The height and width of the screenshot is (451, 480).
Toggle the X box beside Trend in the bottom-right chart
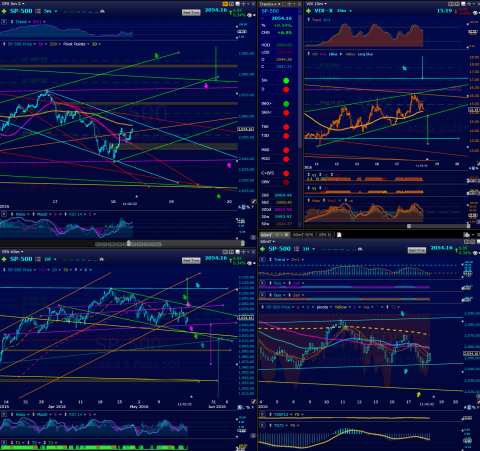pyautogui.click(x=263, y=259)
